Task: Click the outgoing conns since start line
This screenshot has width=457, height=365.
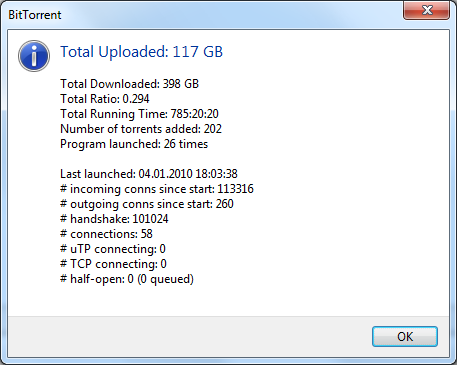Action: pyautogui.click(x=147, y=204)
